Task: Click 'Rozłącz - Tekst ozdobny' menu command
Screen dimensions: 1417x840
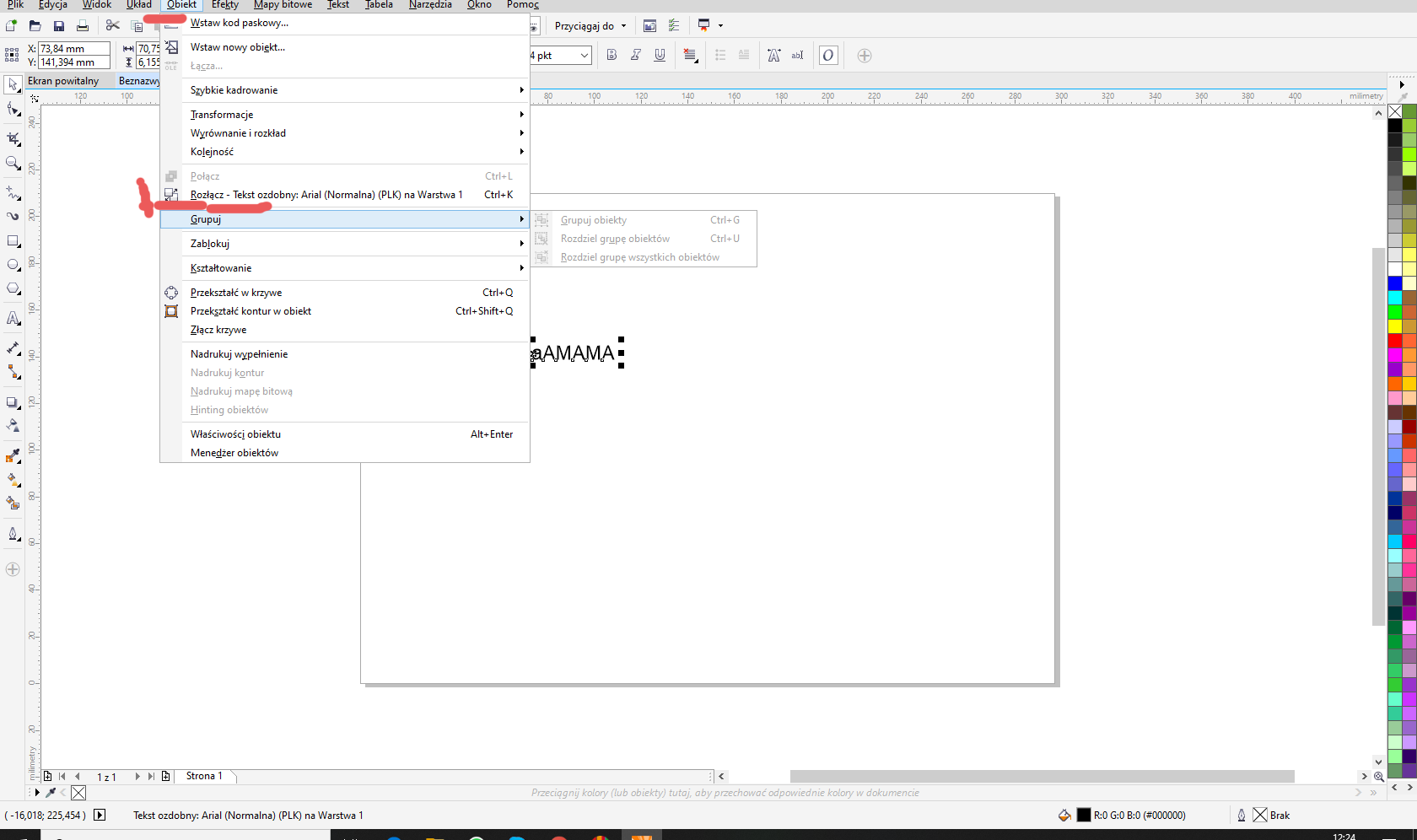Action: click(326, 195)
